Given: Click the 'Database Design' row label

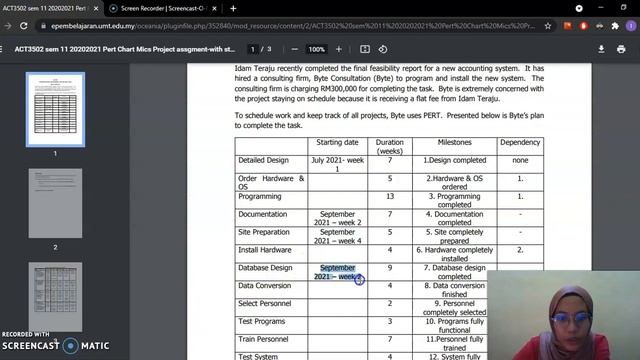Looking at the screenshot, I should click(265, 268).
